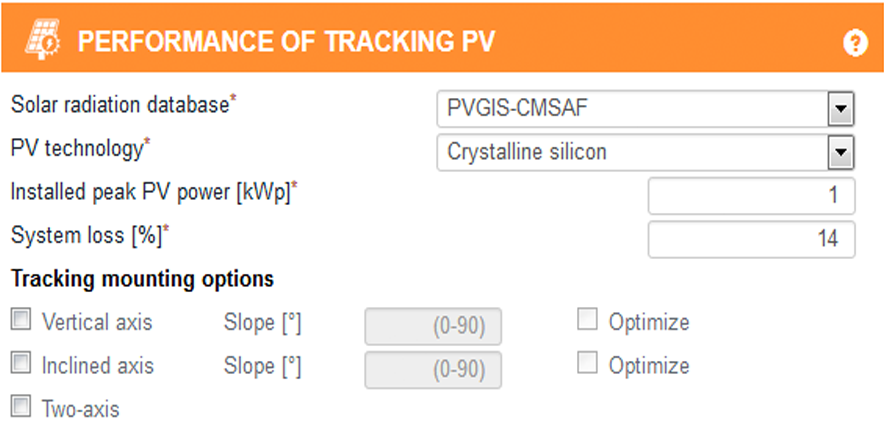Screen dimensions: 884x426
Task: Enable the Inclined axis checkbox
Action: (x=20, y=365)
